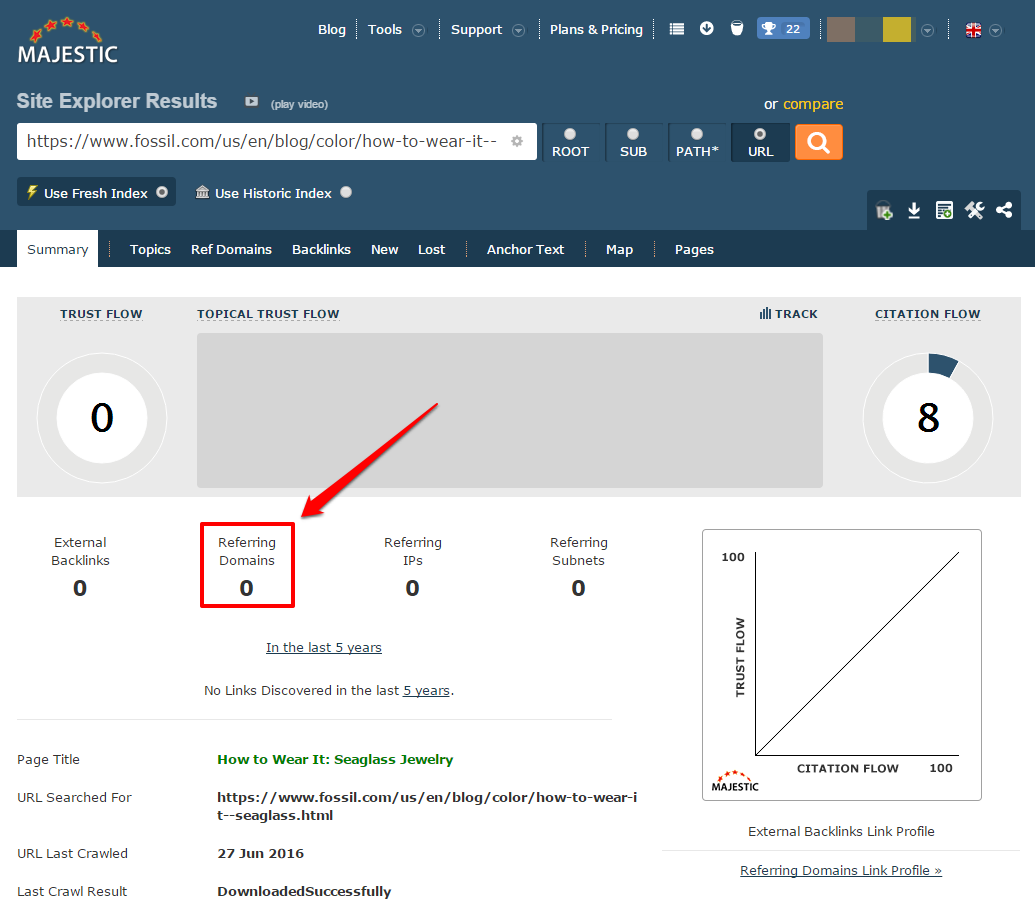
Task: Expand the user account dropdown arrow
Action: 927,30
